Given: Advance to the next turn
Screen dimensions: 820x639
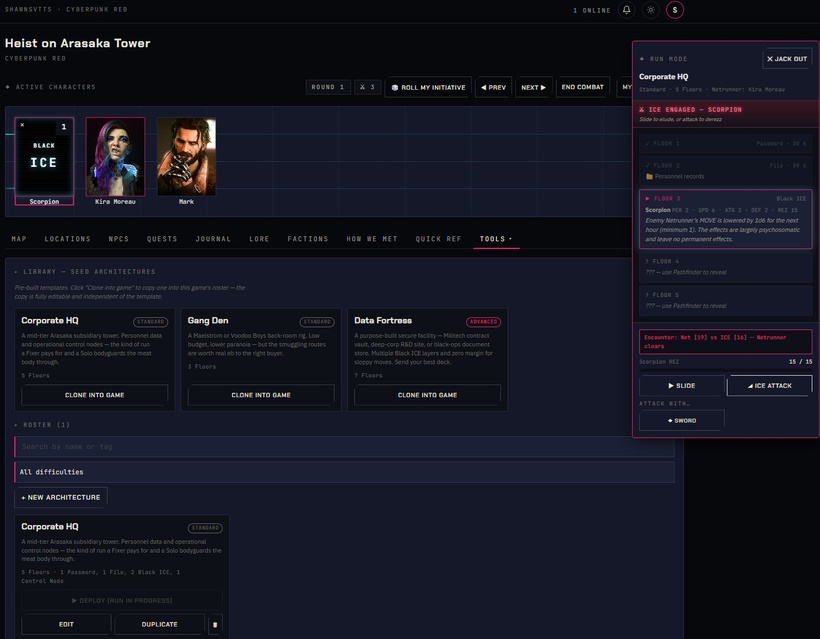Looking at the screenshot, I should [533, 87].
